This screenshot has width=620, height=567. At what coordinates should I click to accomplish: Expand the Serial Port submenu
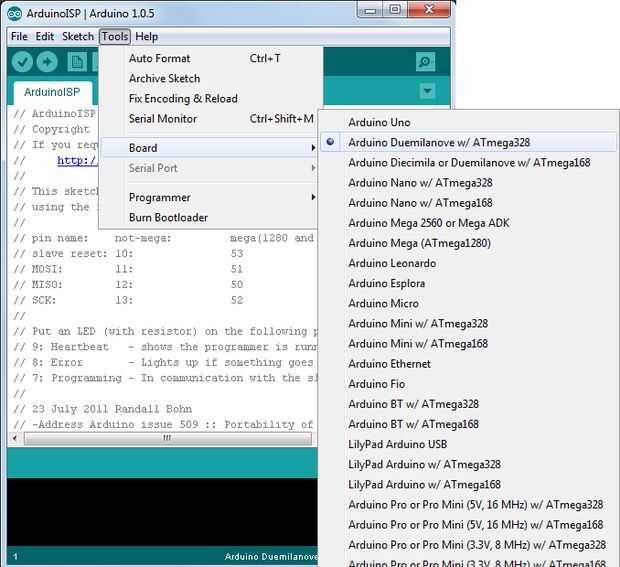pyautogui.click(x=209, y=168)
